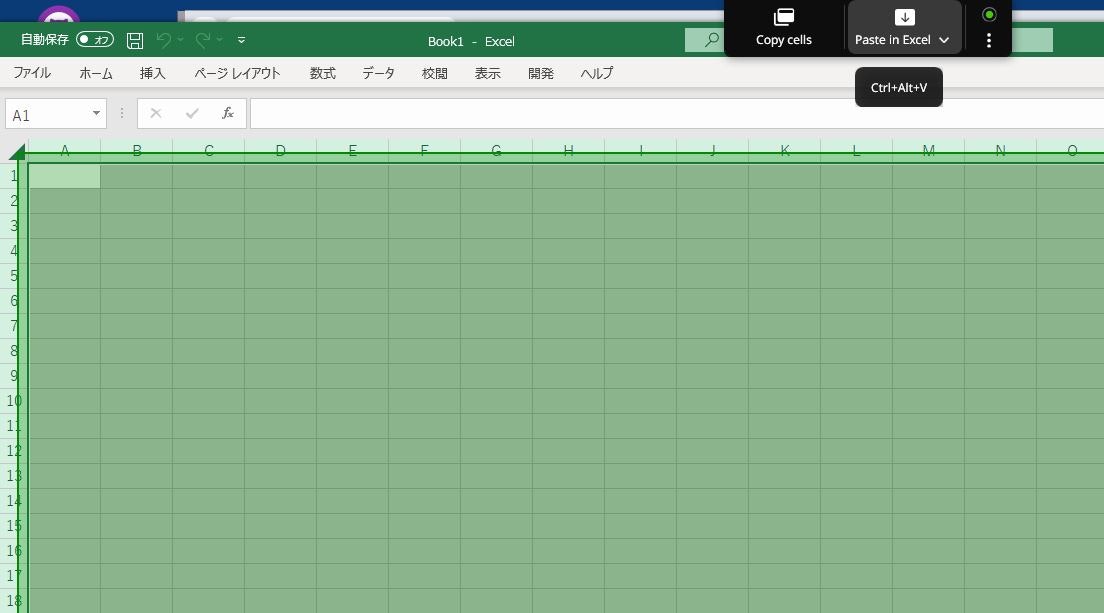1104x613 pixels.
Task: Select column M header
Action: pyautogui.click(x=928, y=150)
